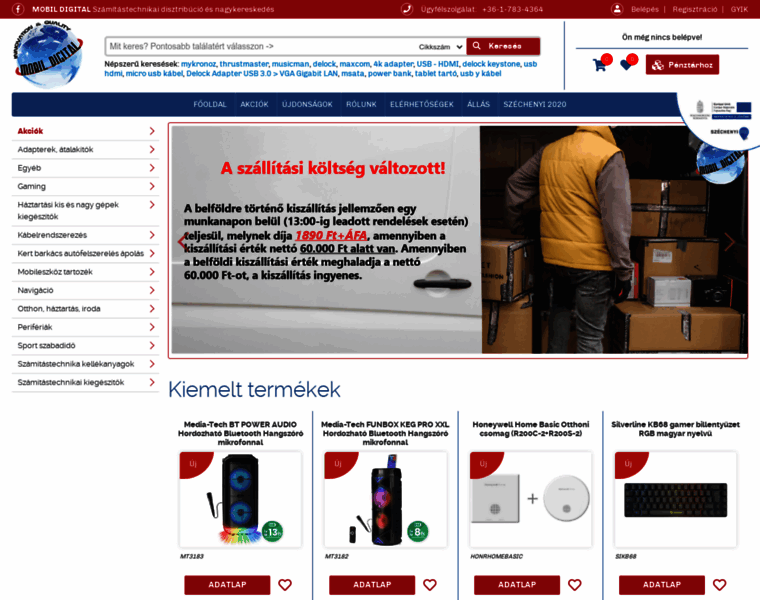The image size is (760, 600).
Task: Expand Kábelrendszerezés category
Action: pos(152,235)
